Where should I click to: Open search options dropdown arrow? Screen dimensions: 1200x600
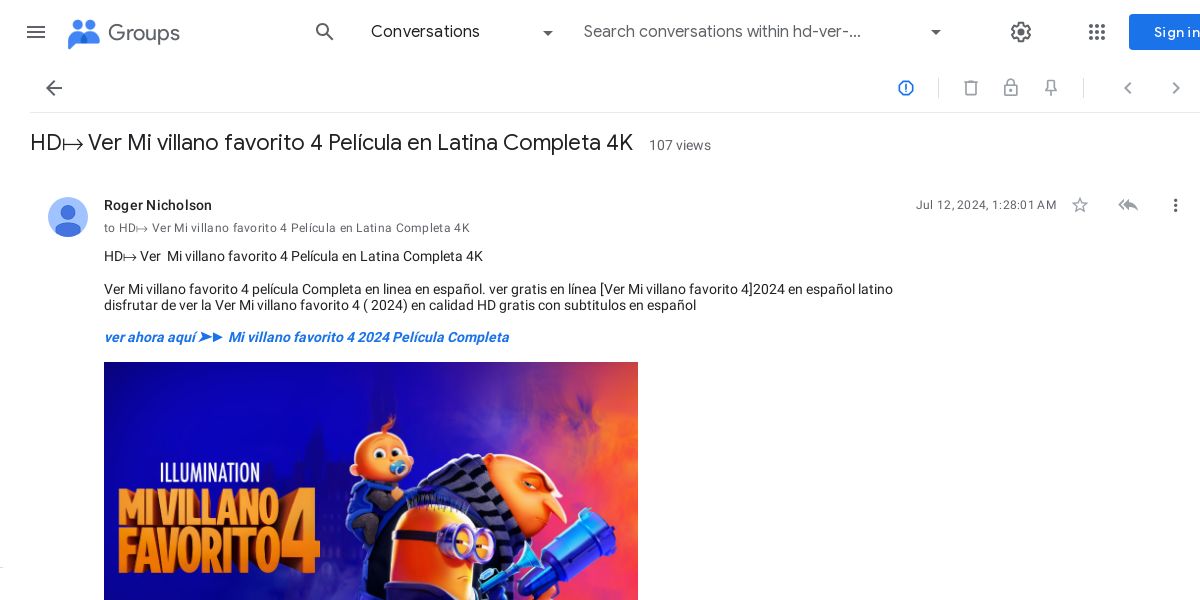pos(936,32)
